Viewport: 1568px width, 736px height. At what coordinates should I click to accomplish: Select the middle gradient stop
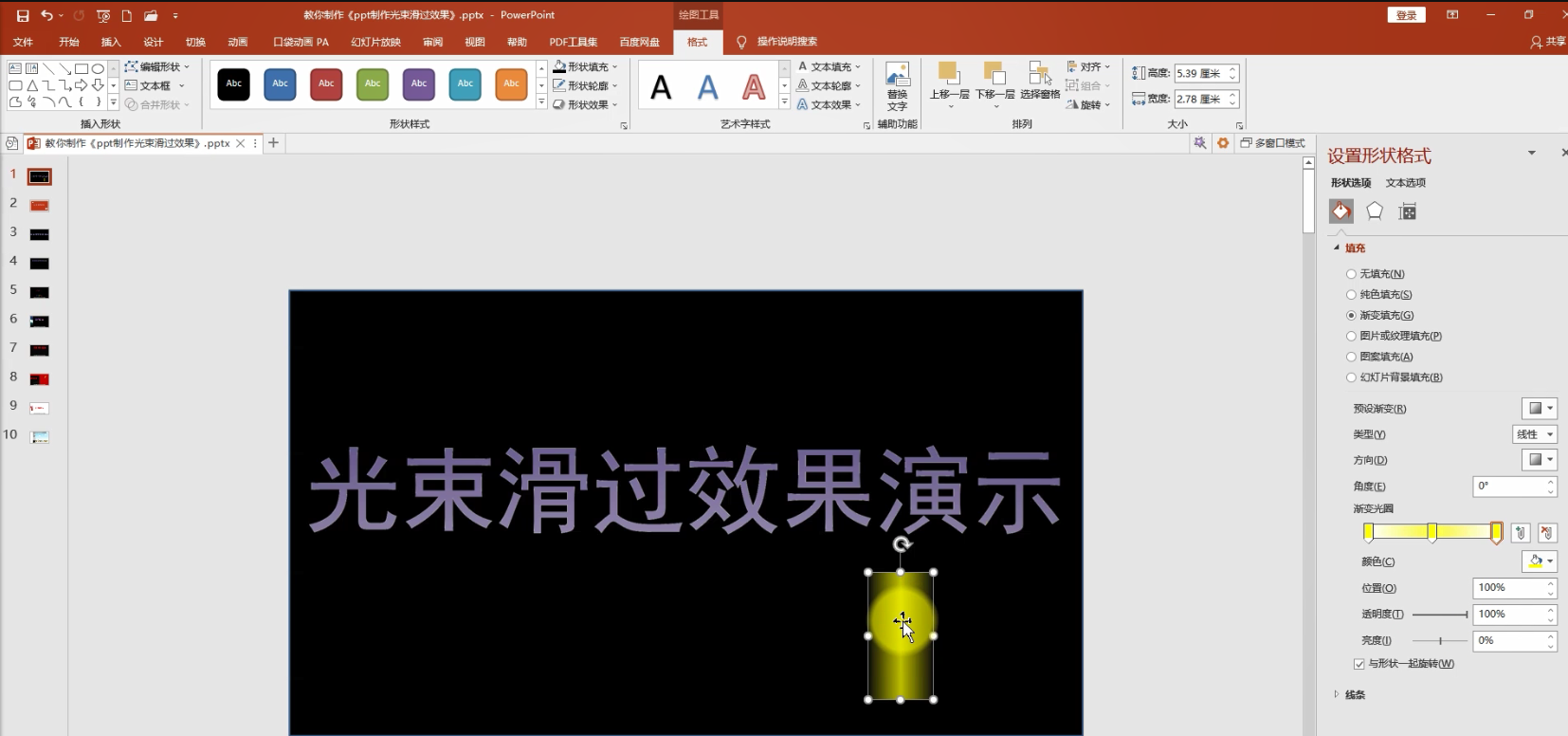[1432, 532]
